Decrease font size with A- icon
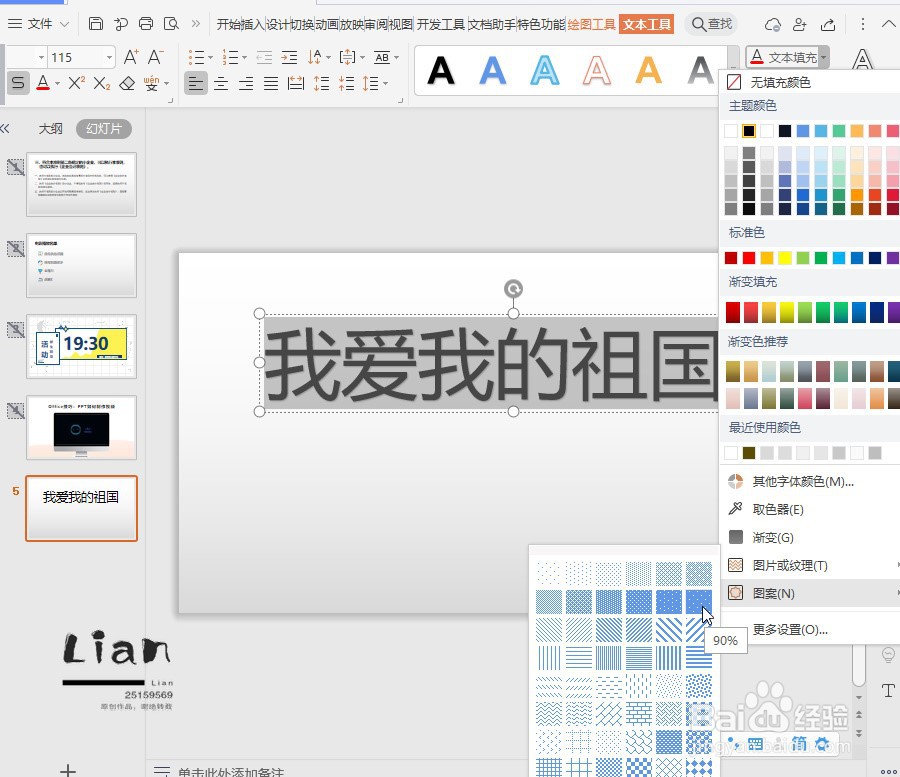 coord(154,57)
